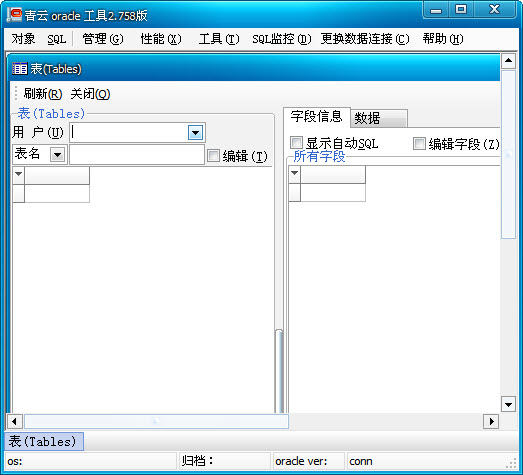Screen dimensions: 523x475
Task: Switch to the 数据 tab
Action: tap(378, 118)
